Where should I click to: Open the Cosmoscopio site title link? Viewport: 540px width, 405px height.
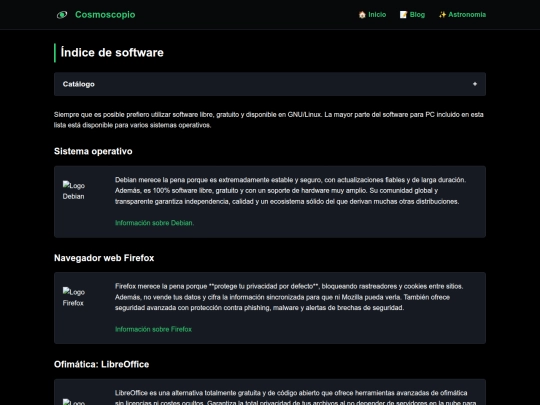tap(105, 15)
